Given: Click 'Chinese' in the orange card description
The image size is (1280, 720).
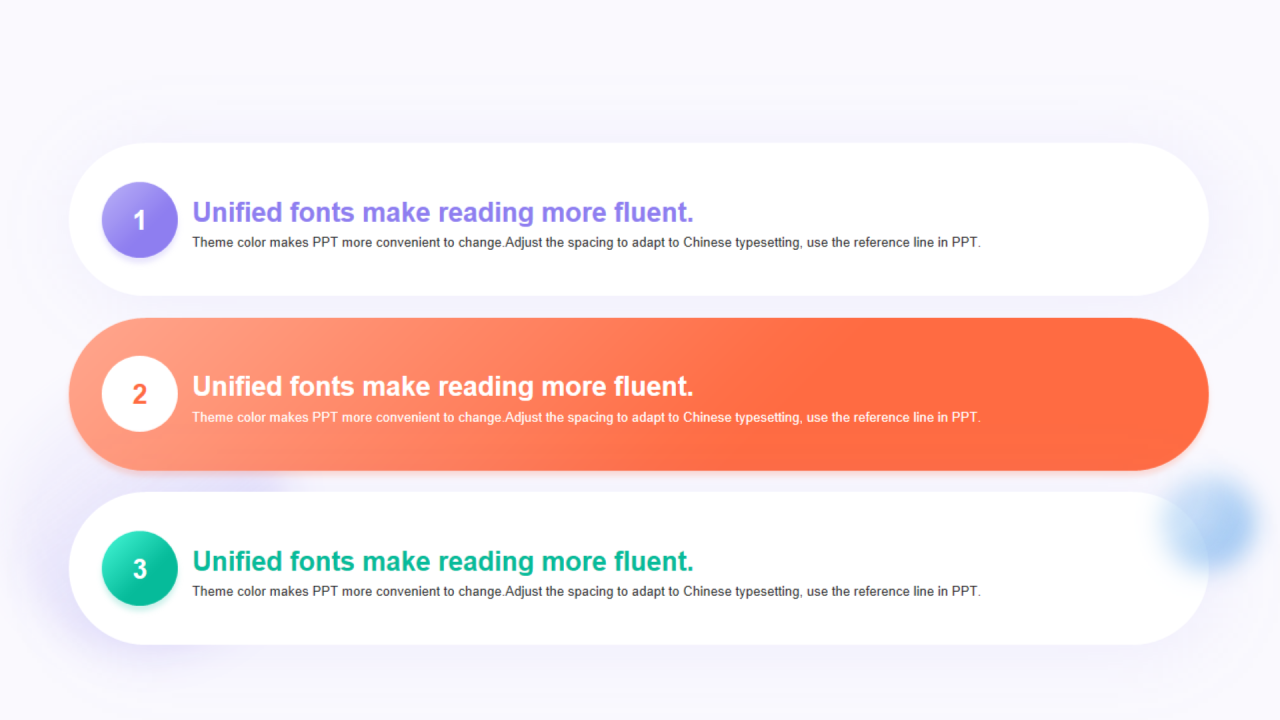Looking at the screenshot, I should [707, 417].
